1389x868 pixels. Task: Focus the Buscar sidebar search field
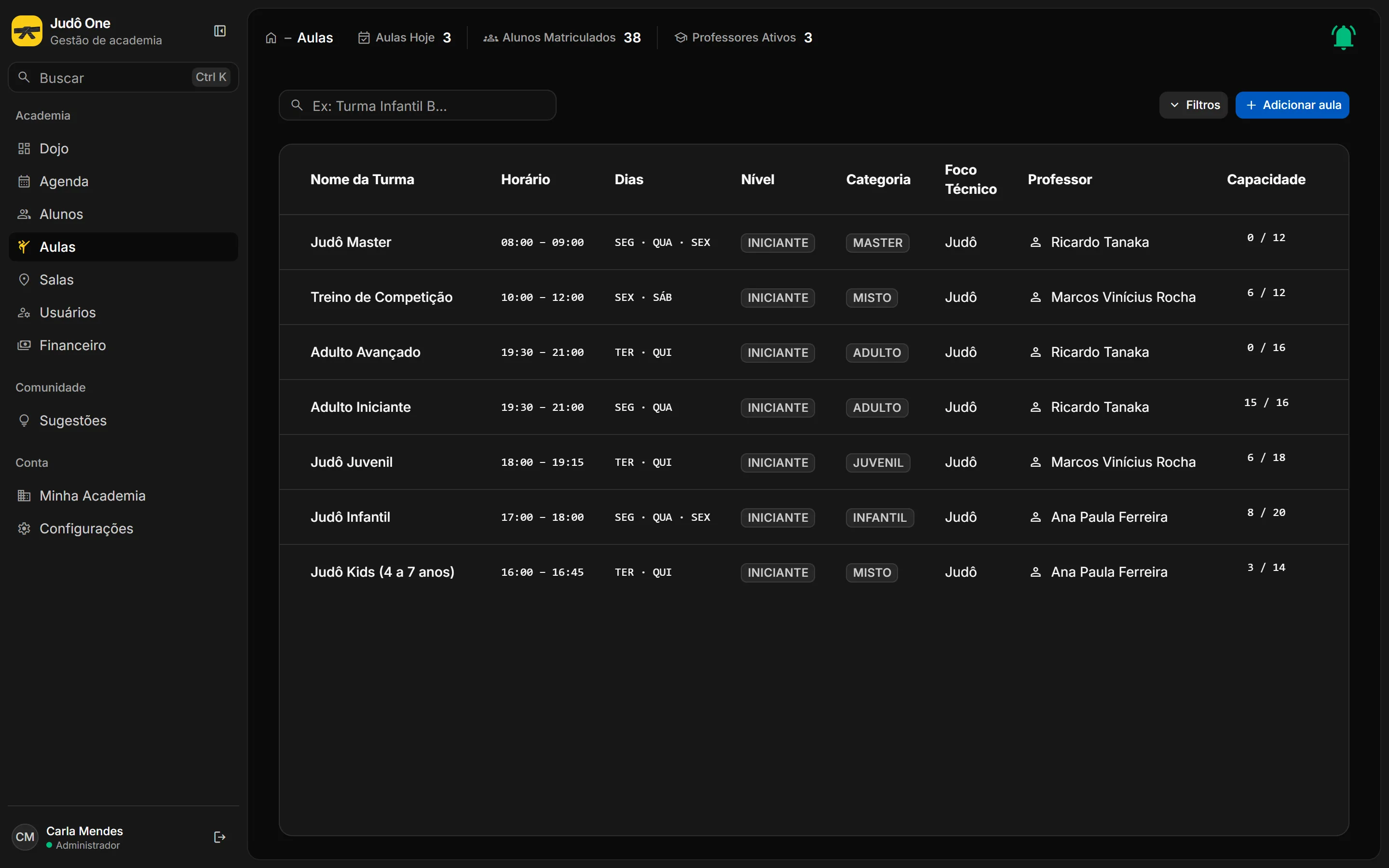click(x=123, y=78)
